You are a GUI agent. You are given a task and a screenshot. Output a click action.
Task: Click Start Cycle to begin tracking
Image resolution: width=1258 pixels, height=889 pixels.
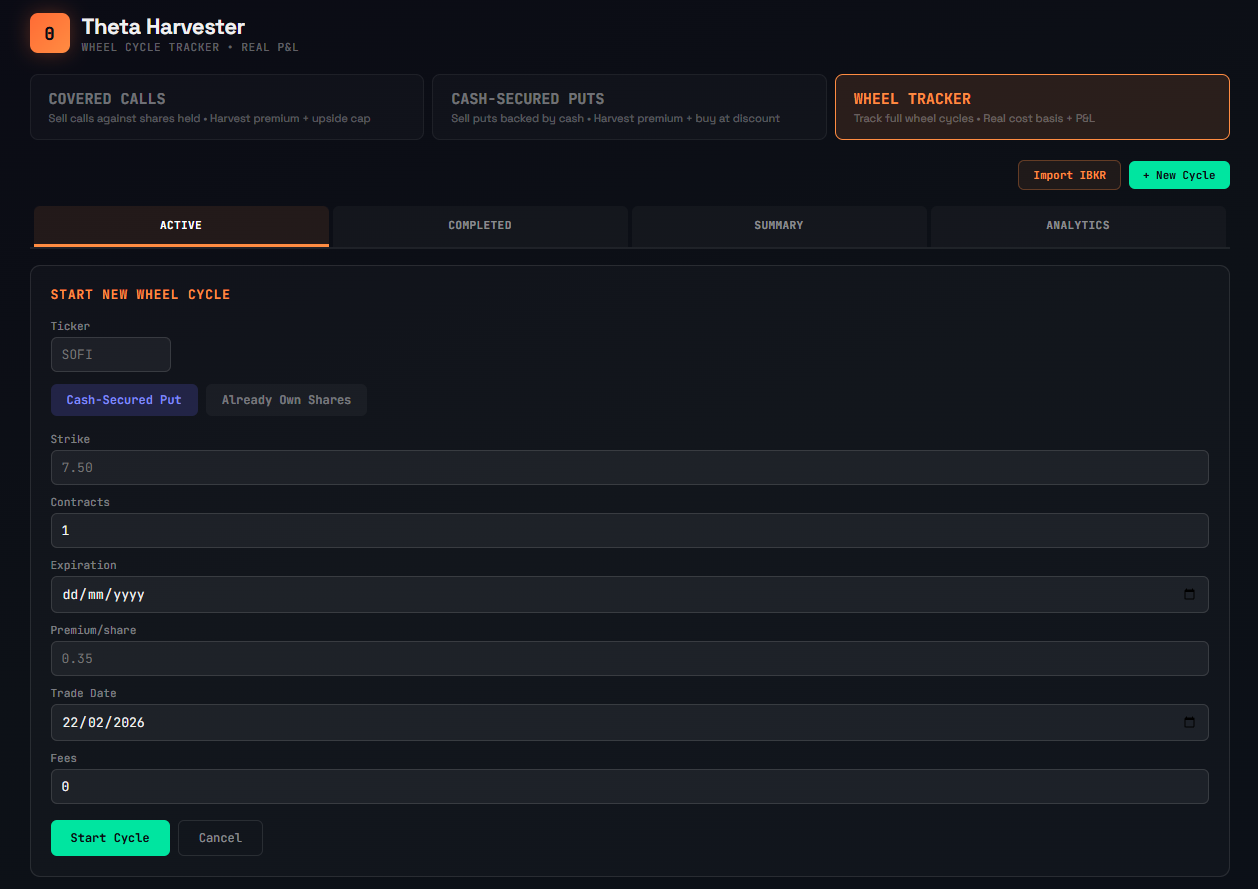coord(110,837)
